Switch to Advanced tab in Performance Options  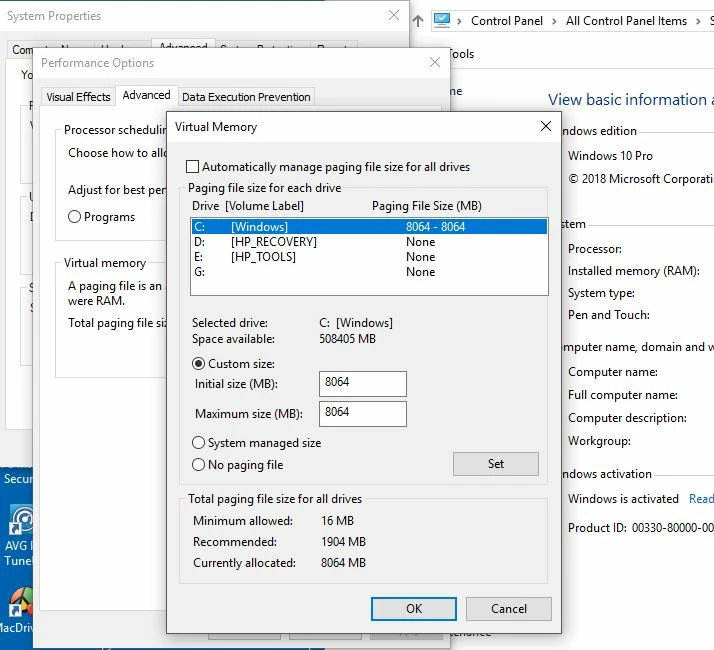pos(146,95)
